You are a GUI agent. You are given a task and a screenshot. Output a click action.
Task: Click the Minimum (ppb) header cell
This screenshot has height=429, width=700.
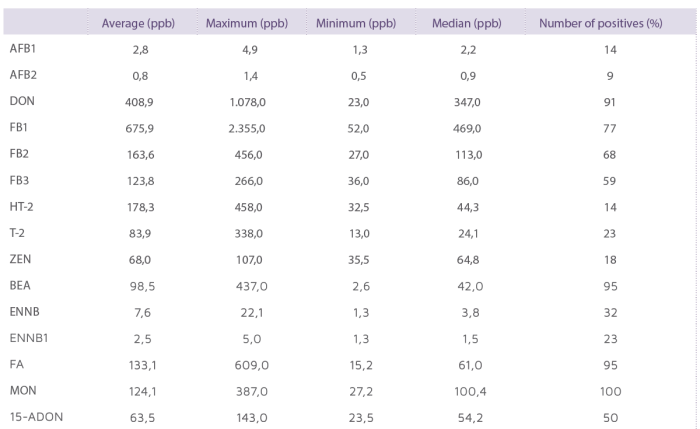pos(356,23)
